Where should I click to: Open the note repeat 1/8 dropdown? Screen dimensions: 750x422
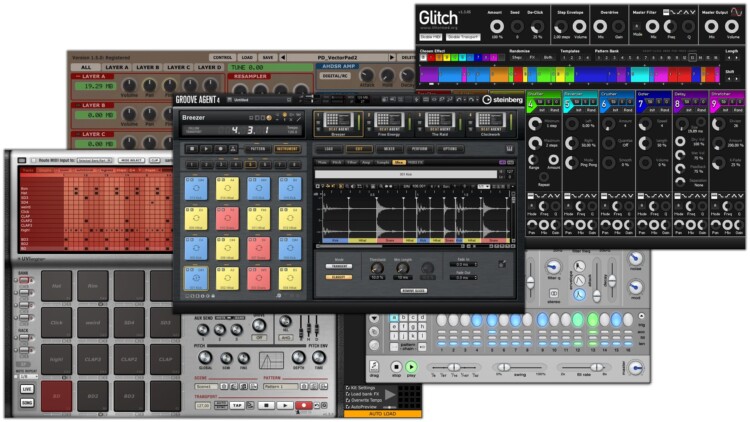27,377
